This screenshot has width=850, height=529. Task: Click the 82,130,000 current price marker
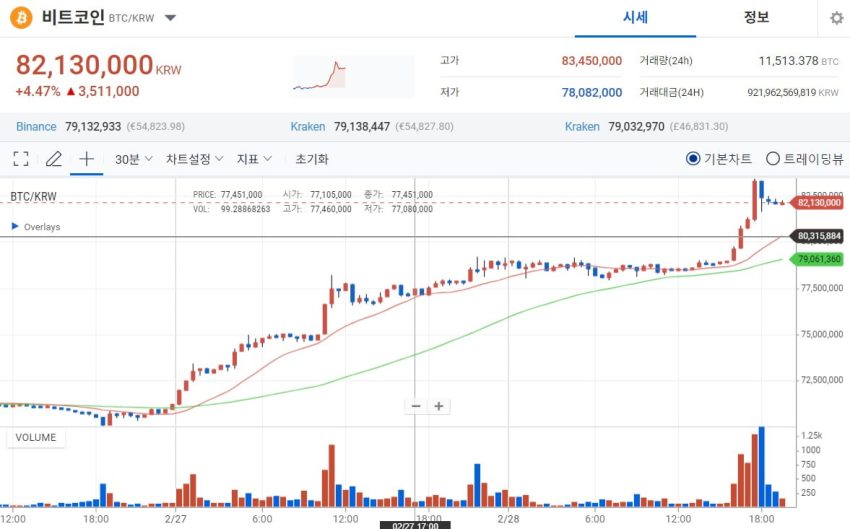click(817, 203)
